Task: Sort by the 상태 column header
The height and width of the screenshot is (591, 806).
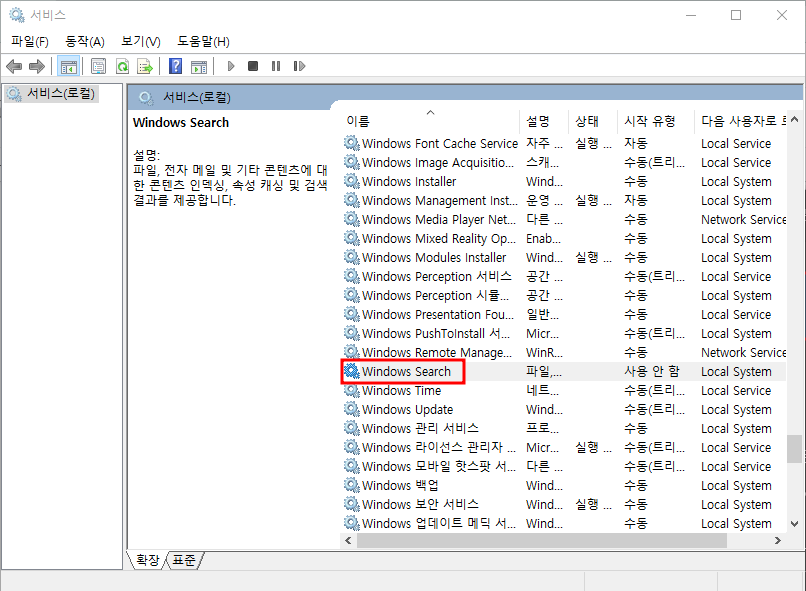Action: click(593, 121)
